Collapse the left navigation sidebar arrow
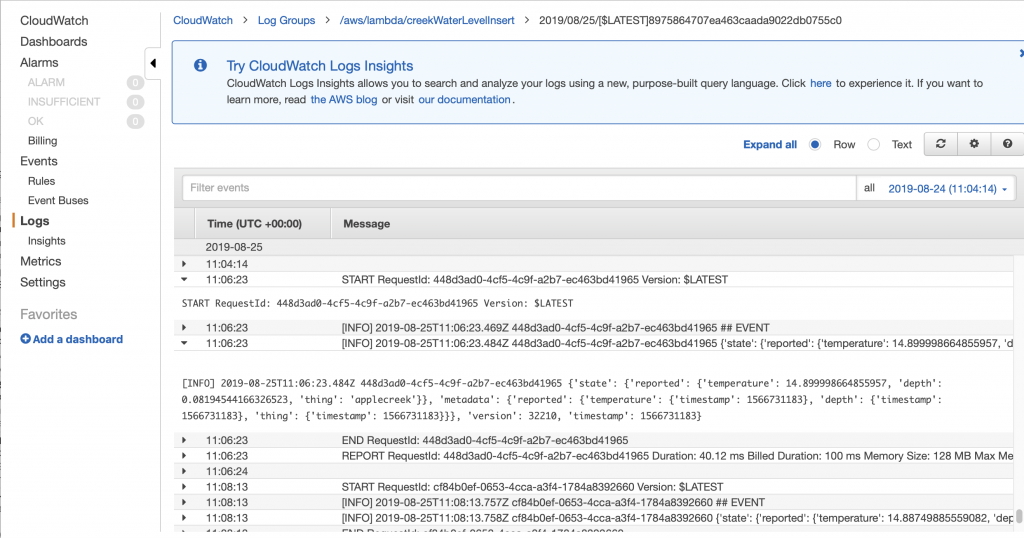The height and width of the screenshot is (538, 1024). click(x=153, y=63)
